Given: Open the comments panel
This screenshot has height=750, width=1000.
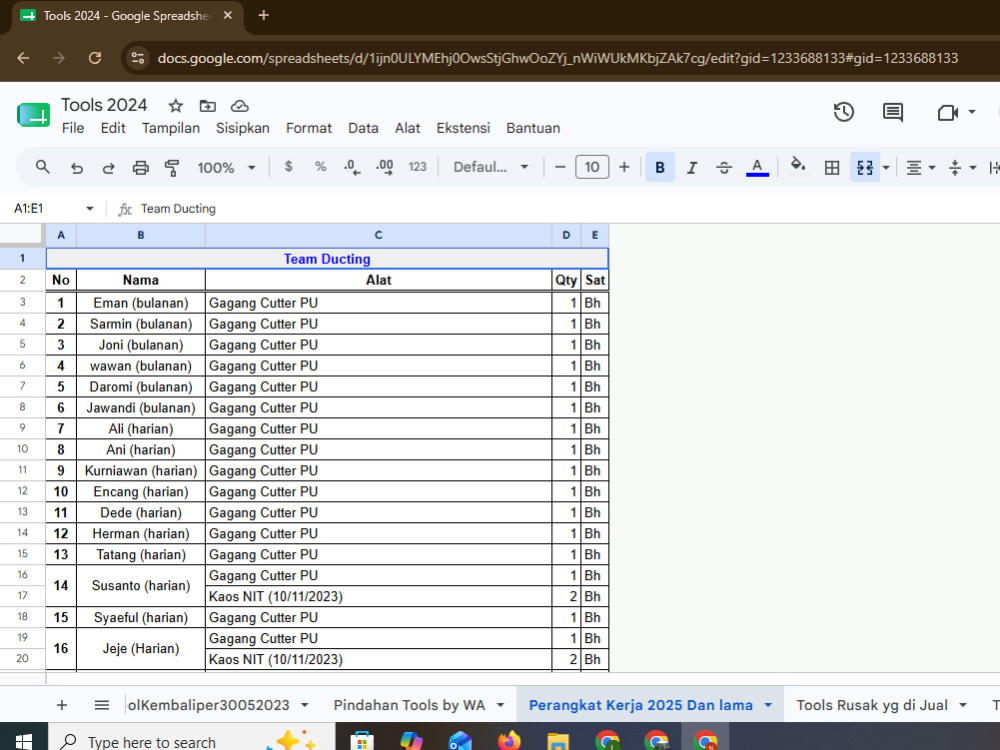Looking at the screenshot, I should click(x=892, y=112).
